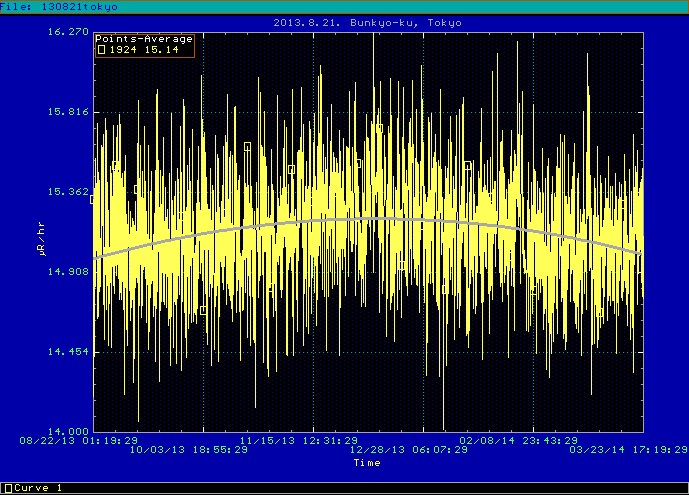
Task: Click the 11/15/13 12:31:29 time label
Action: click(x=299, y=440)
